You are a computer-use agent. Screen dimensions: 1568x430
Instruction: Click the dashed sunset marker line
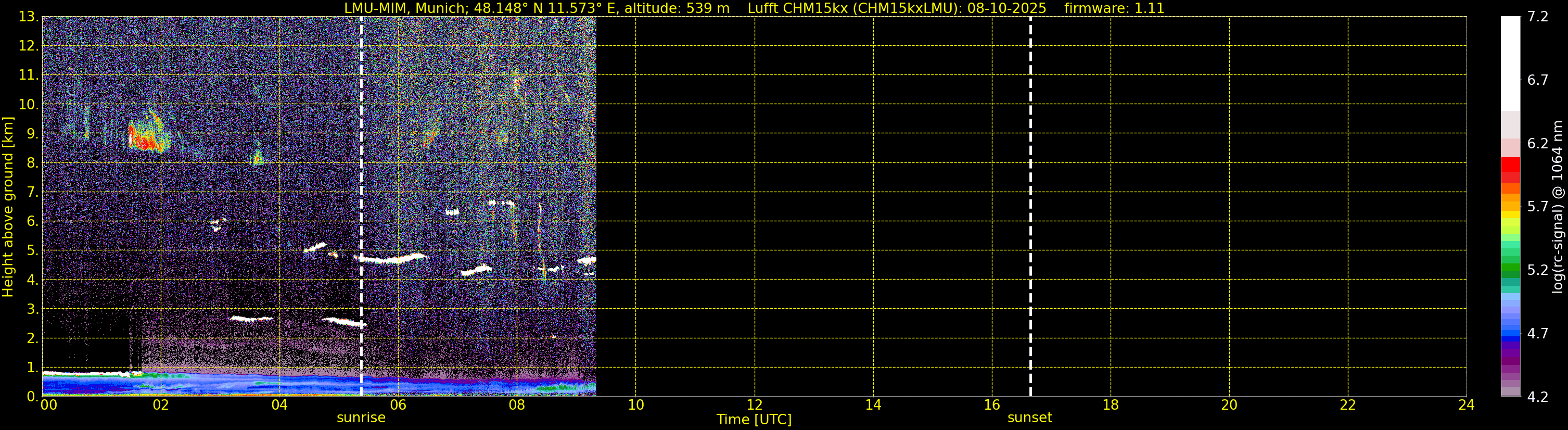click(x=1030, y=207)
